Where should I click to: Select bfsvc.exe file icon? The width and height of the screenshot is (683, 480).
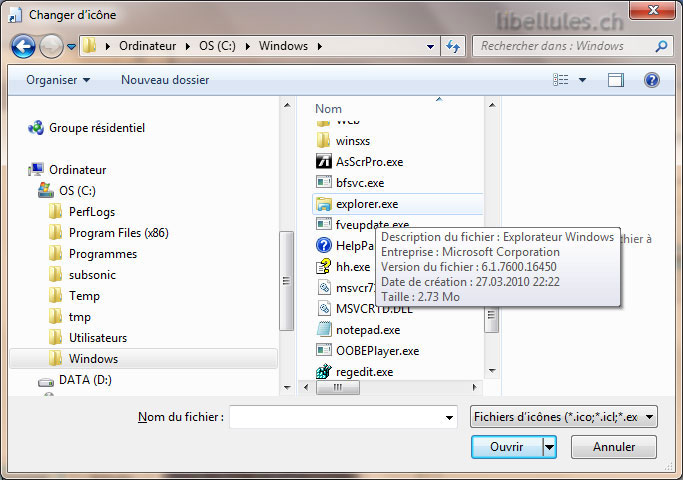[x=324, y=182]
